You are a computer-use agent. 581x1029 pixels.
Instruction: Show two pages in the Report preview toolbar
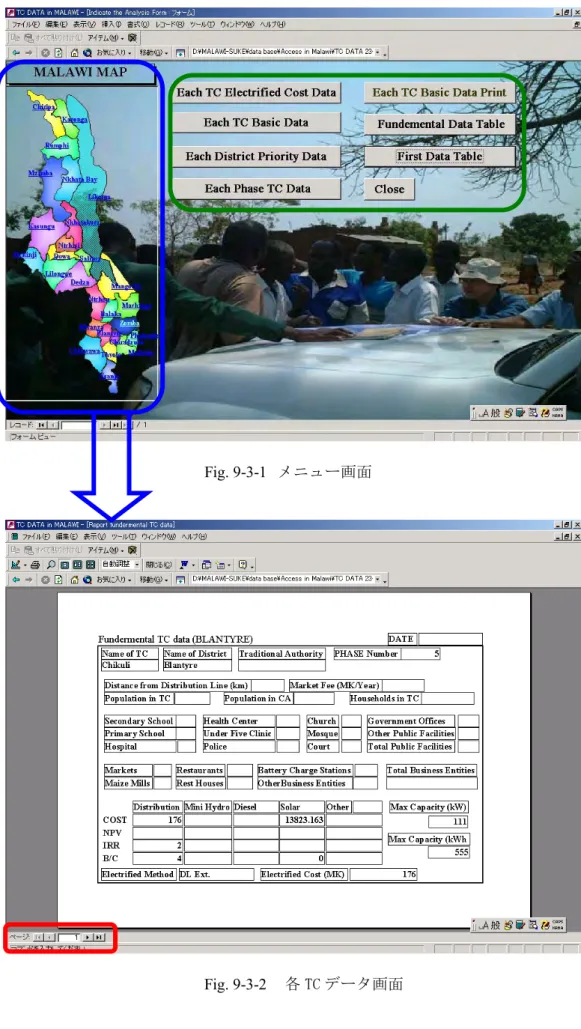[77, 564]
